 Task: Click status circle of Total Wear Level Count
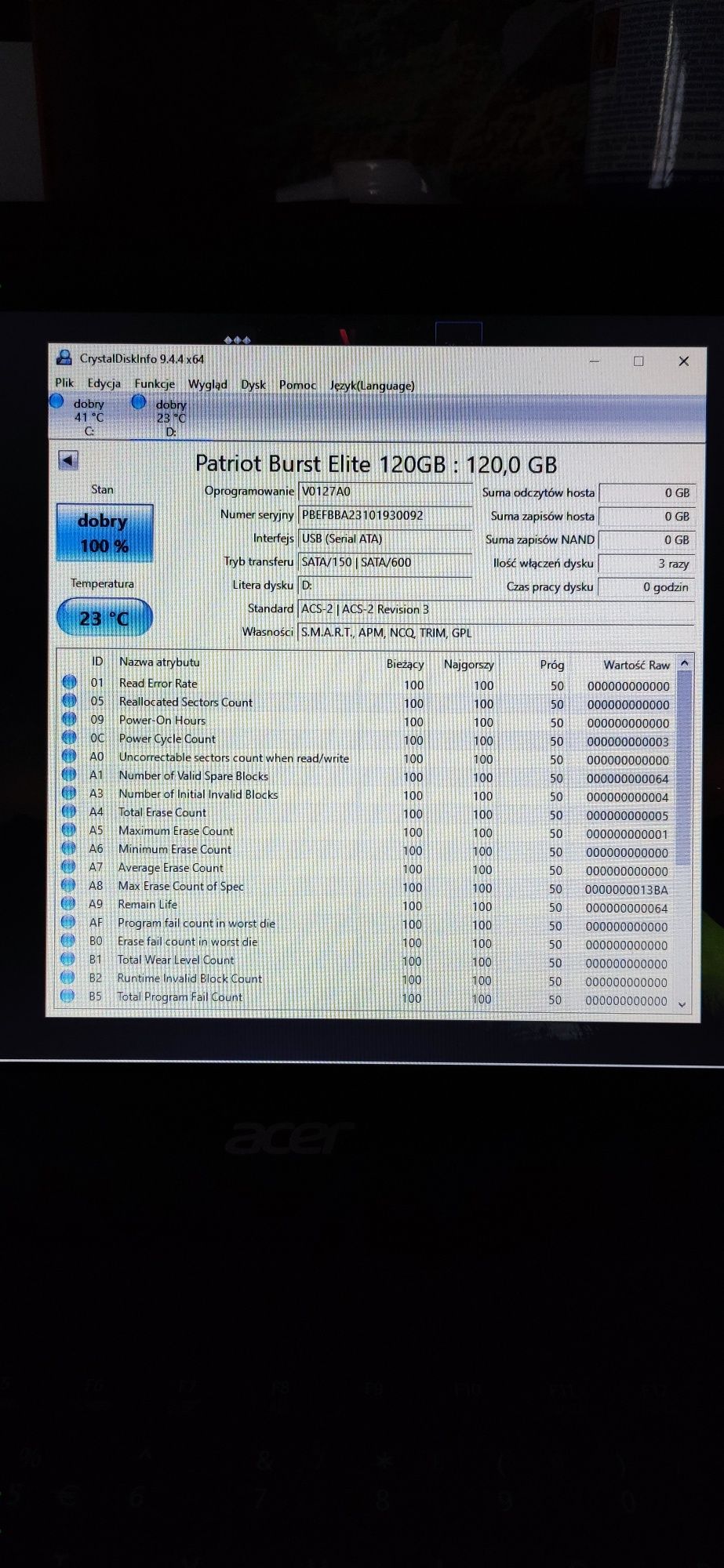pos(68,959)
